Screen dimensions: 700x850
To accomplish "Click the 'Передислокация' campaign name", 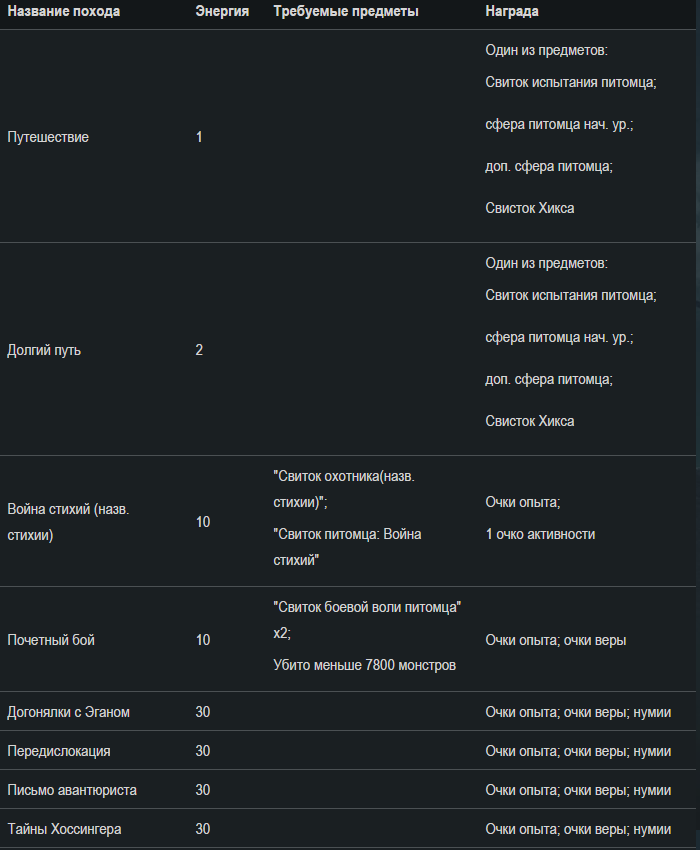I will pyautogui.click(x=59, y=751).
